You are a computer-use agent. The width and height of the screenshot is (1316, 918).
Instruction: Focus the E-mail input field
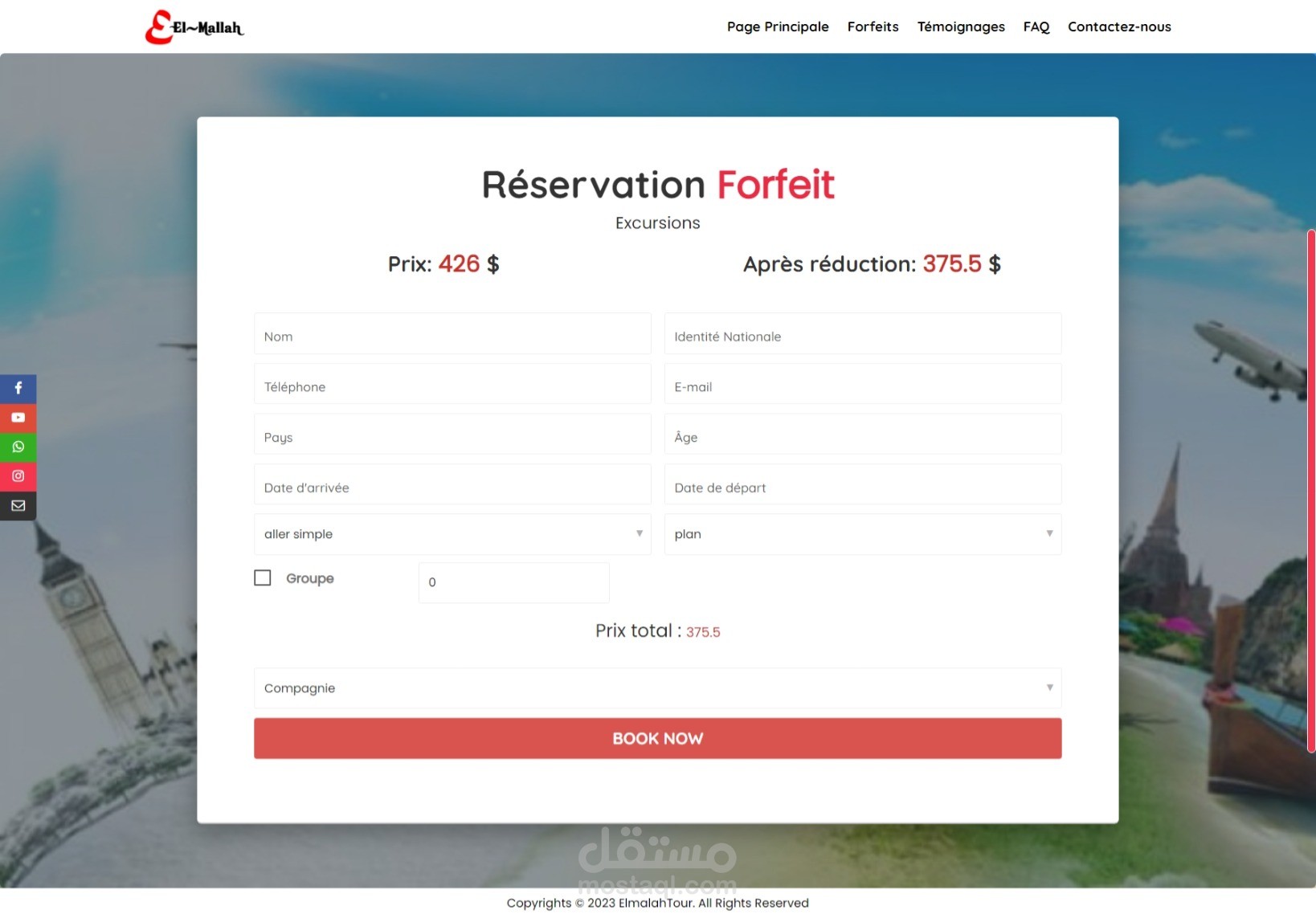863,384
